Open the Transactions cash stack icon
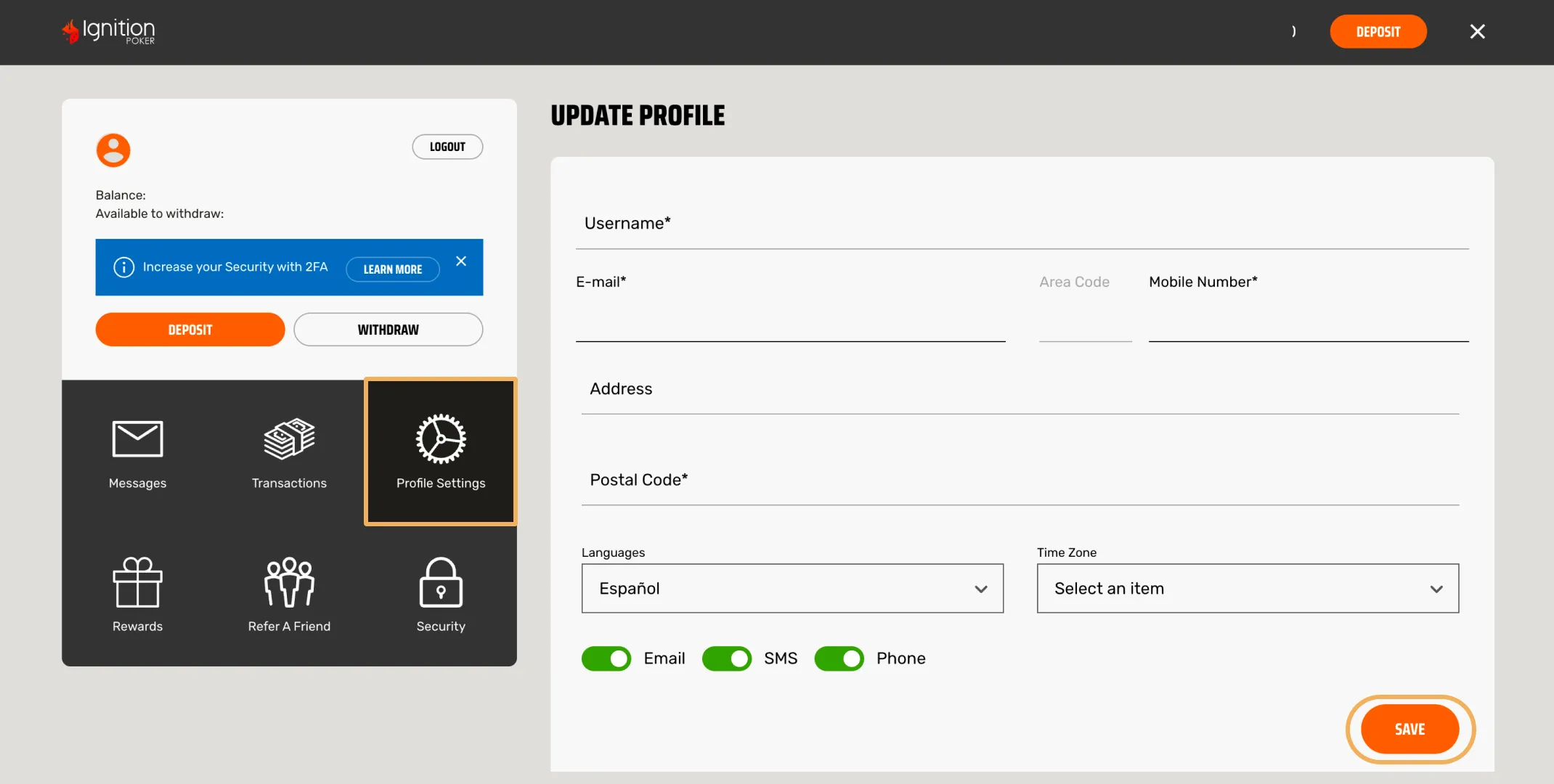 (289, 438)
